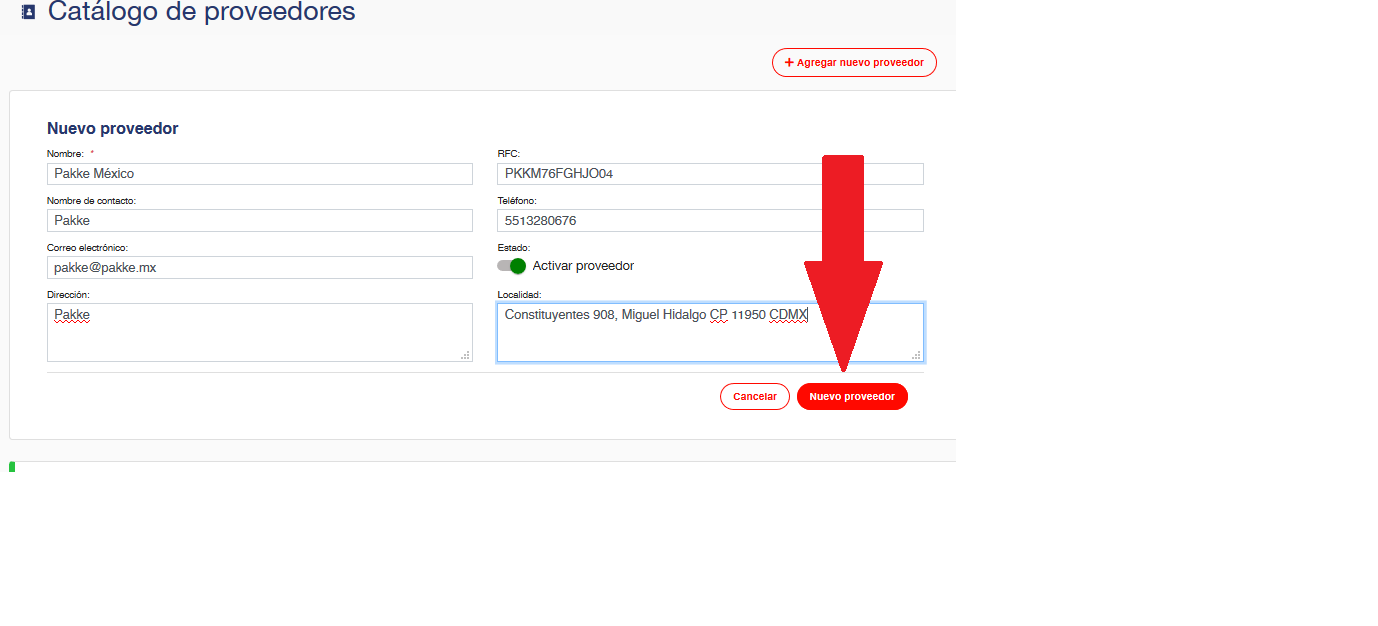Image resolution: width=1378 pixels, height=626 pixels.
Task: Focus the Correo electrónico email field
Action: (x=259, y=267)
